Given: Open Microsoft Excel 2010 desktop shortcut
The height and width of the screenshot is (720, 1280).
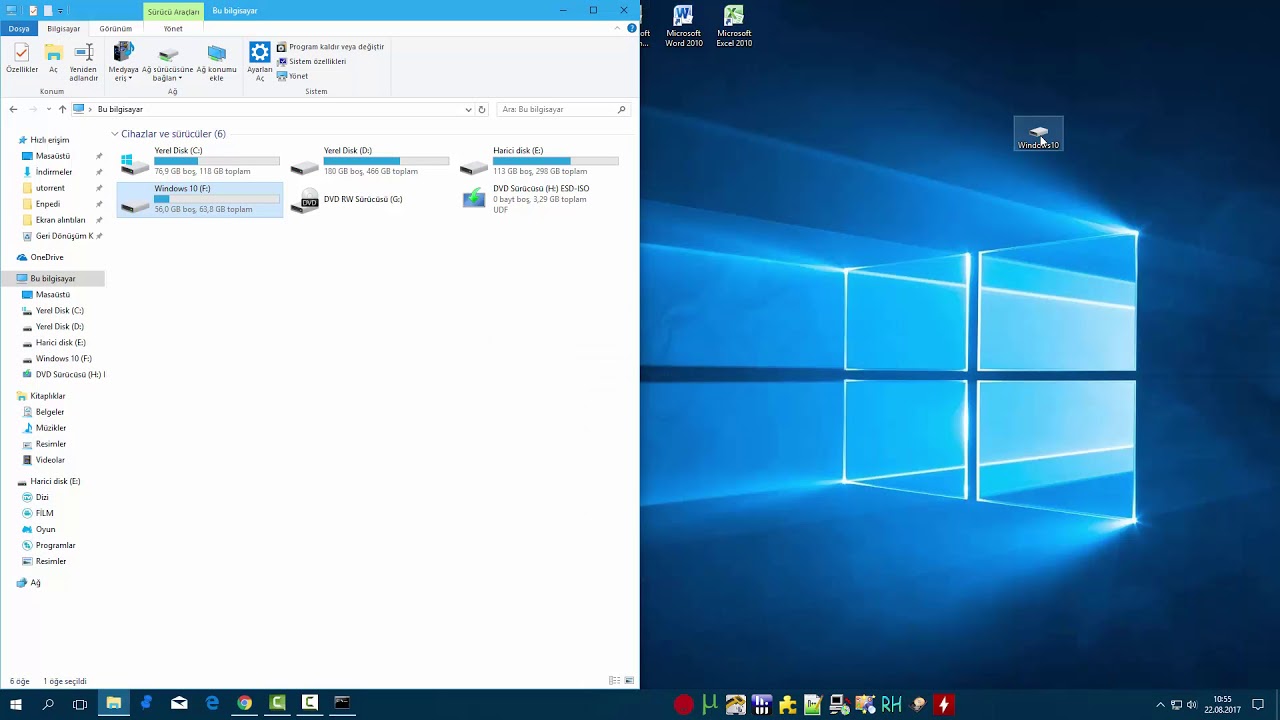Looking at the screenshot, I should pyautogui.click(x=734, y=26).
